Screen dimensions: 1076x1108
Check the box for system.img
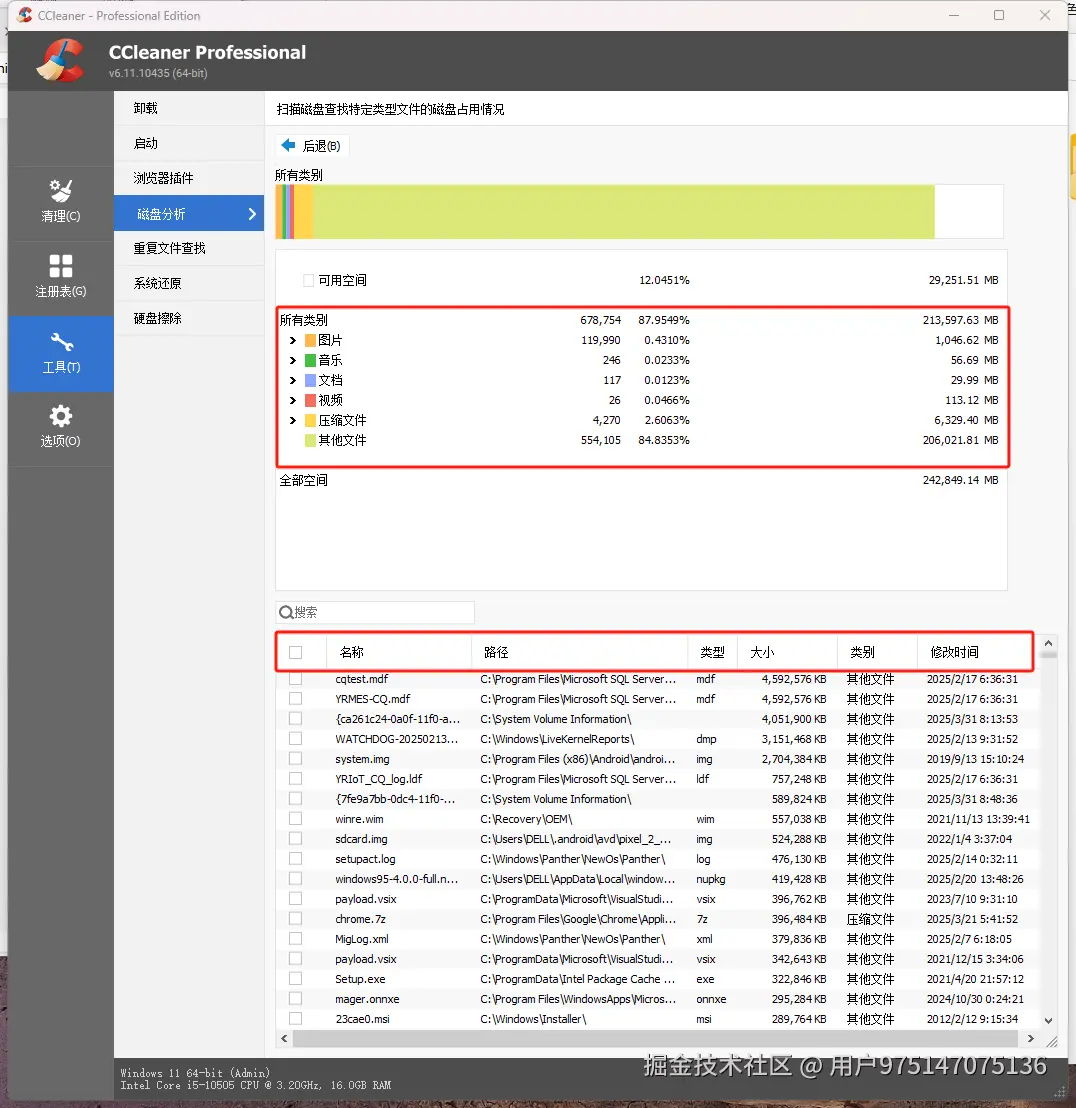[296, 759]
